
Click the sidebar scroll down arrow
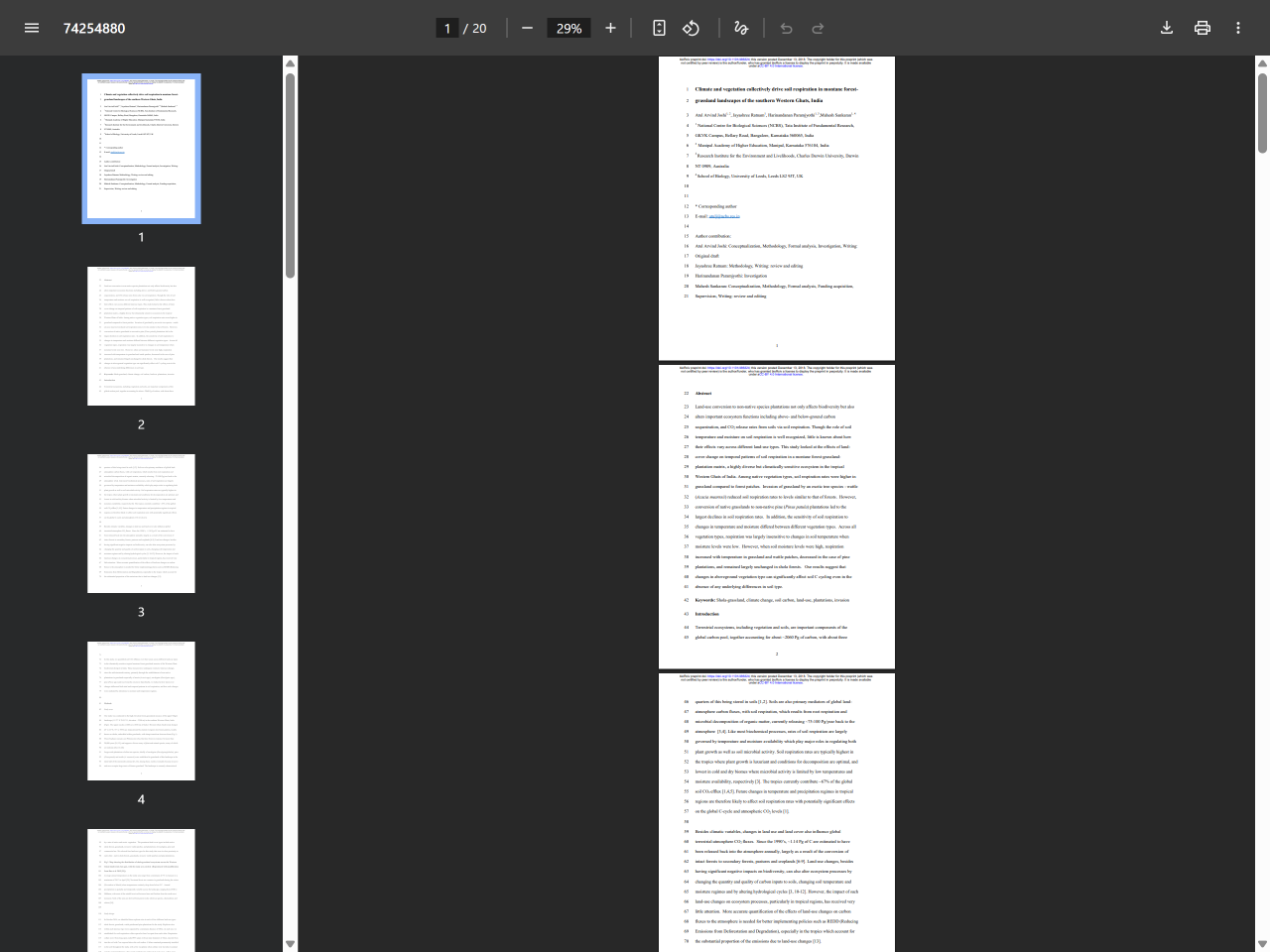pos(290,944)
